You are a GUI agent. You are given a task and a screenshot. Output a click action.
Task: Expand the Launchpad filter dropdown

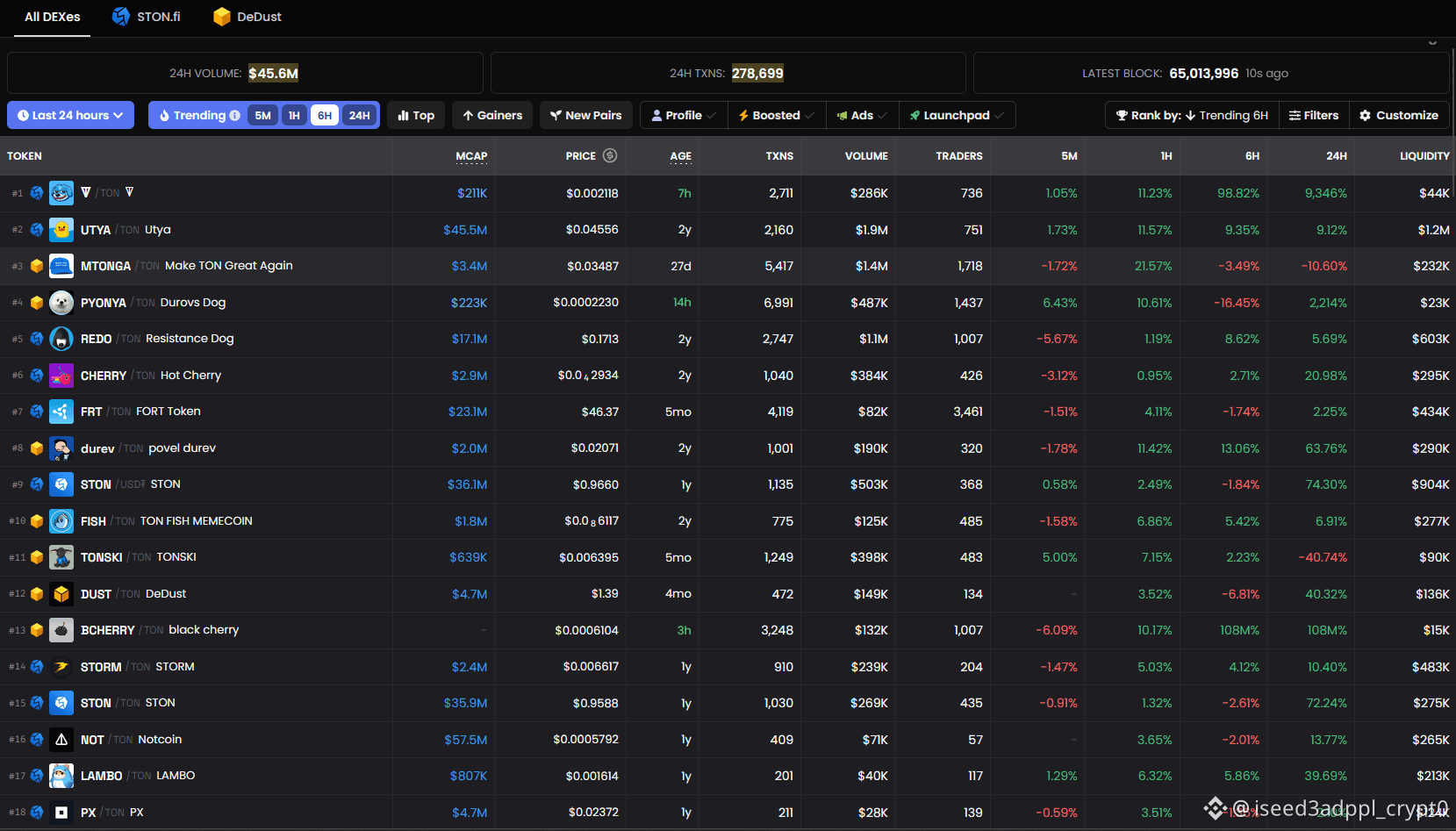point(958,116)
